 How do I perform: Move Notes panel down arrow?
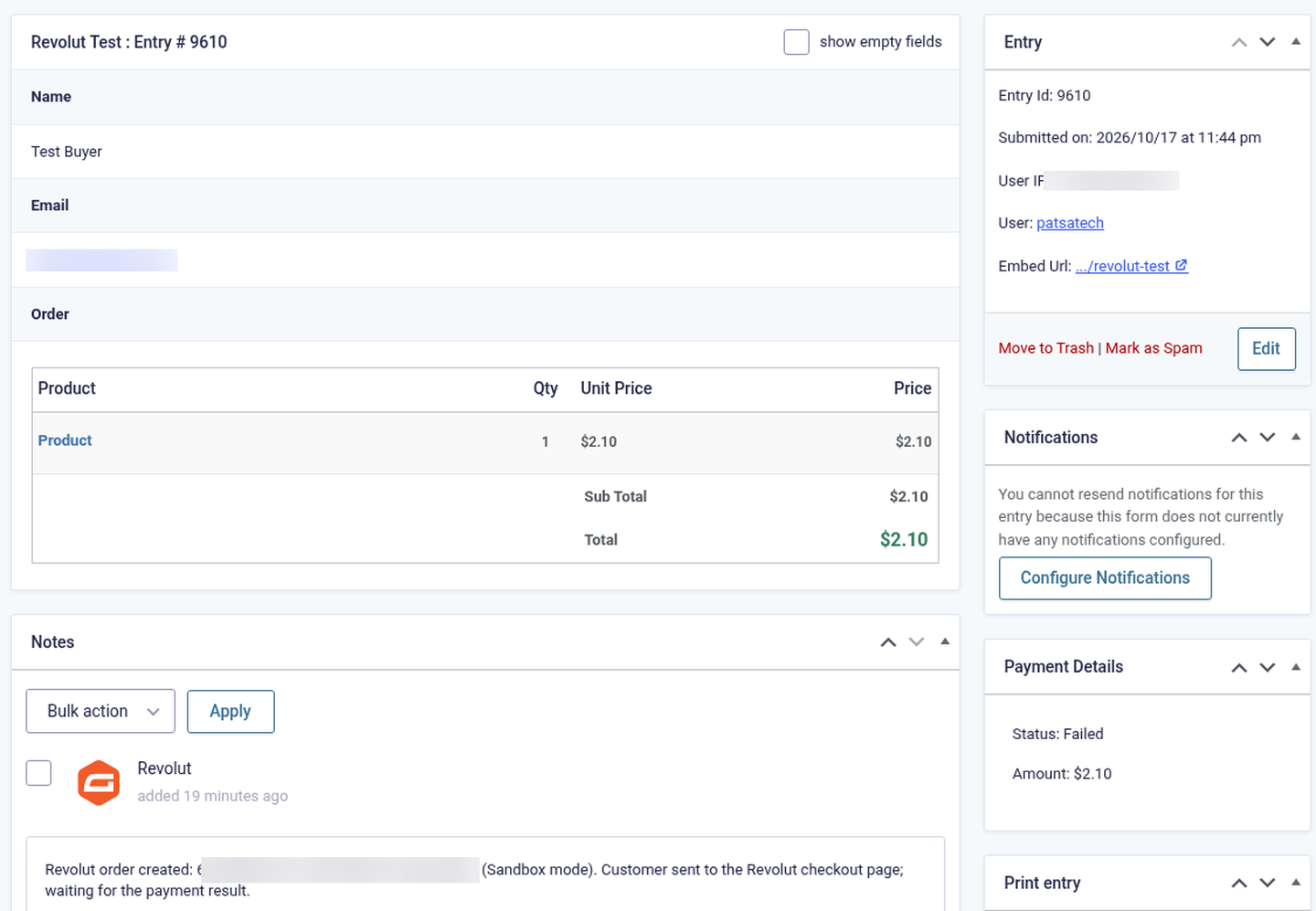tap(917, 642)
